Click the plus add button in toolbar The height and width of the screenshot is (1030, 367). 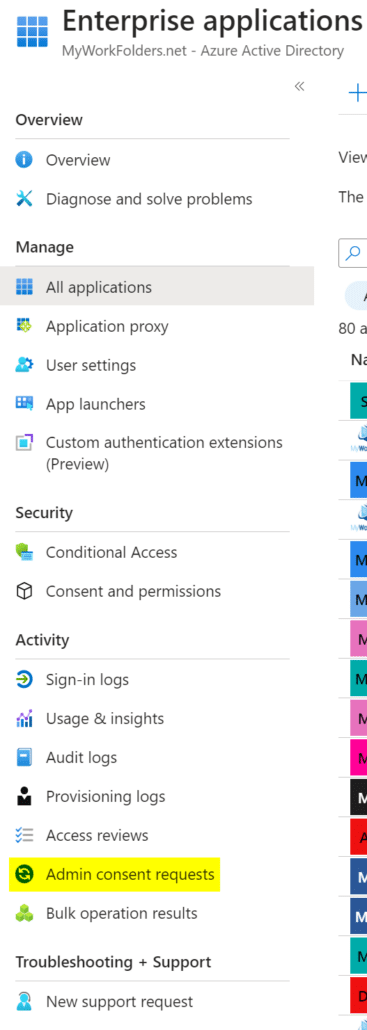[x=356, y=93]
